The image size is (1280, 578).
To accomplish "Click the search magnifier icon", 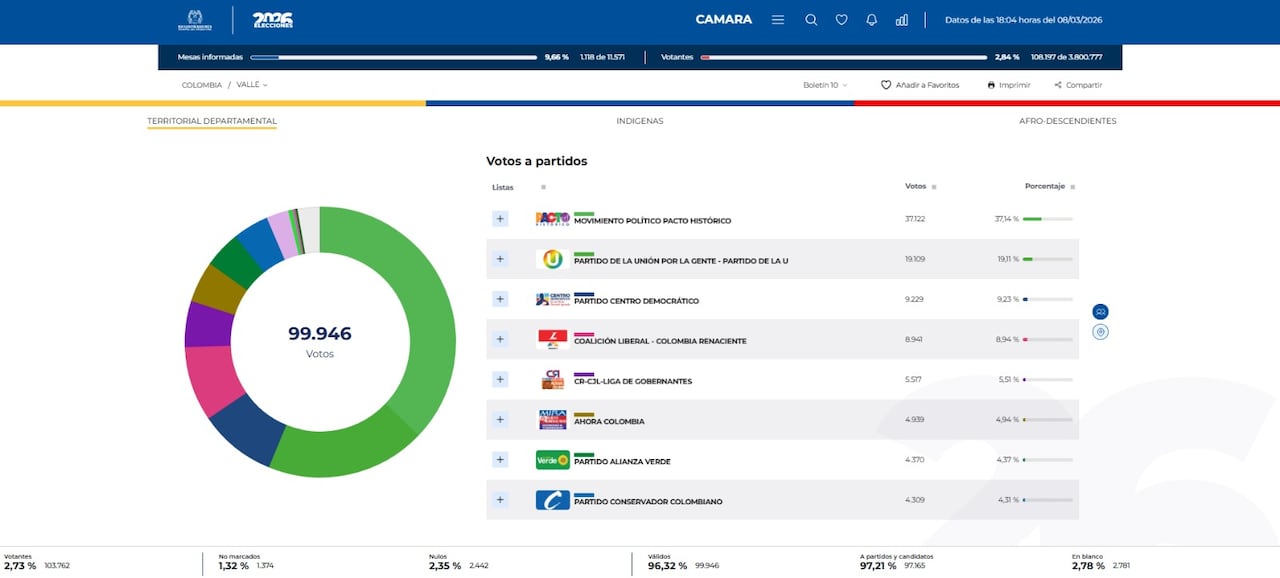I will pyautogui.click(x=811, y=20).
